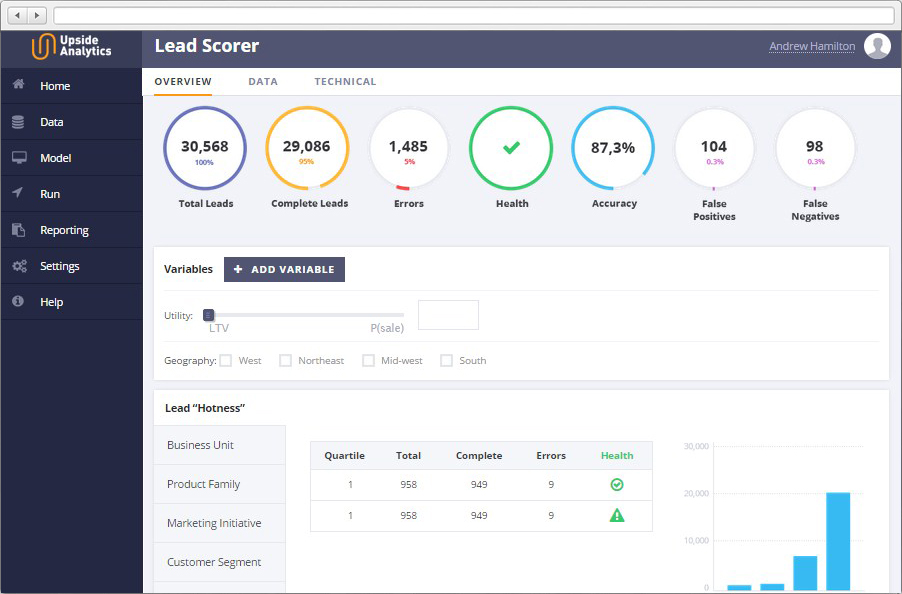Click the Data database icon in sidebar
This screenshot has width=902, height=594.
(18, 122)
